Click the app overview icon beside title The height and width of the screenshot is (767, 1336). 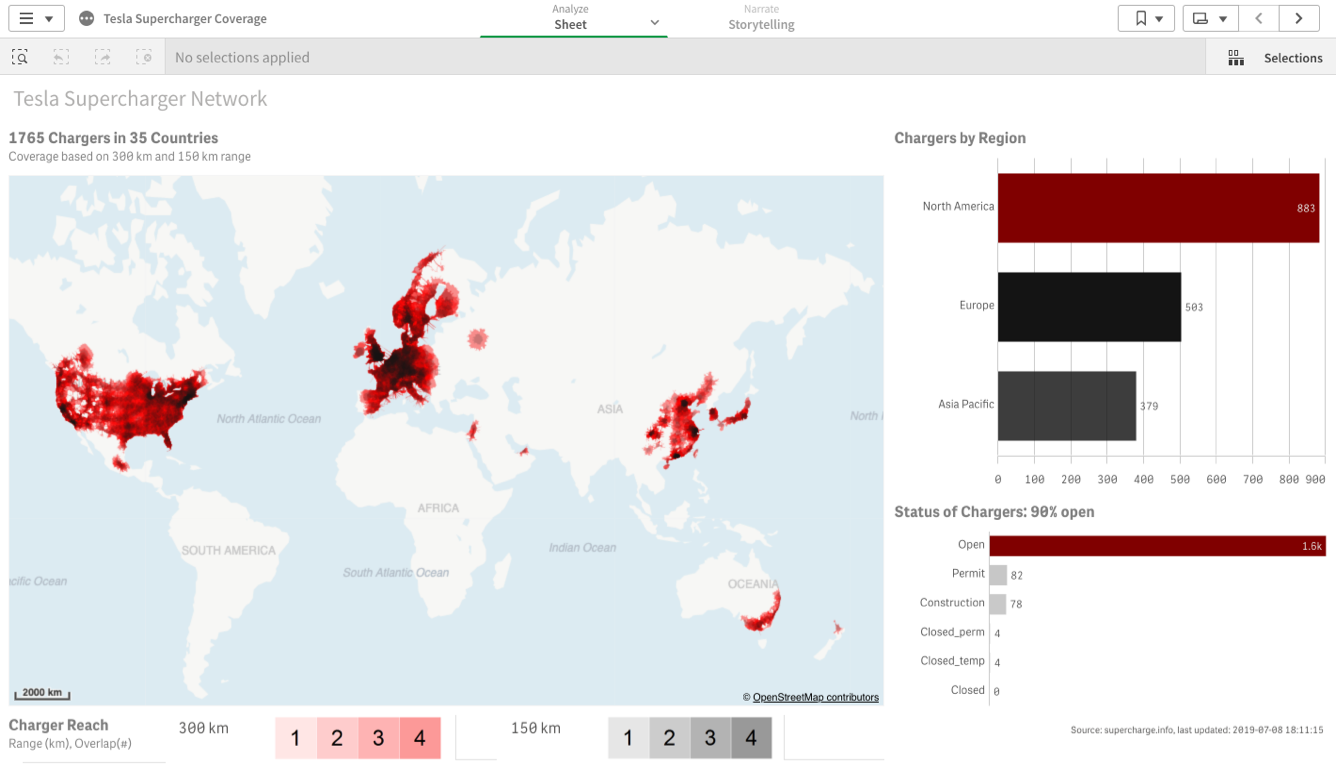click(x=87, y=19)
